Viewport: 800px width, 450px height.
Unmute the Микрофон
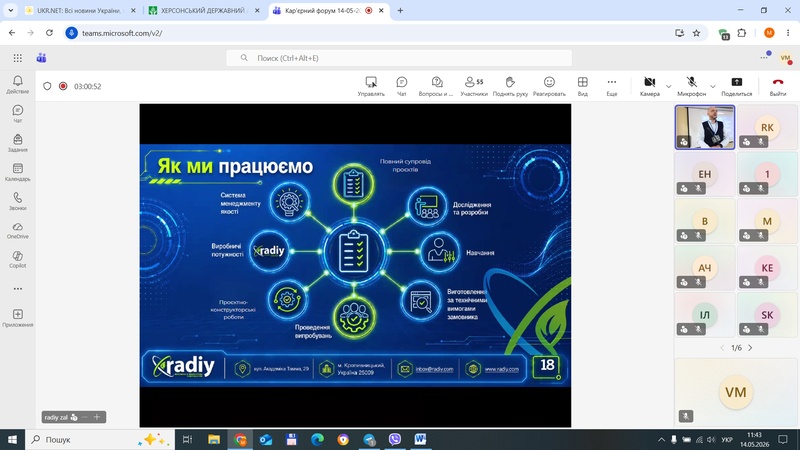pyautogui.click(x=691, y=86)
